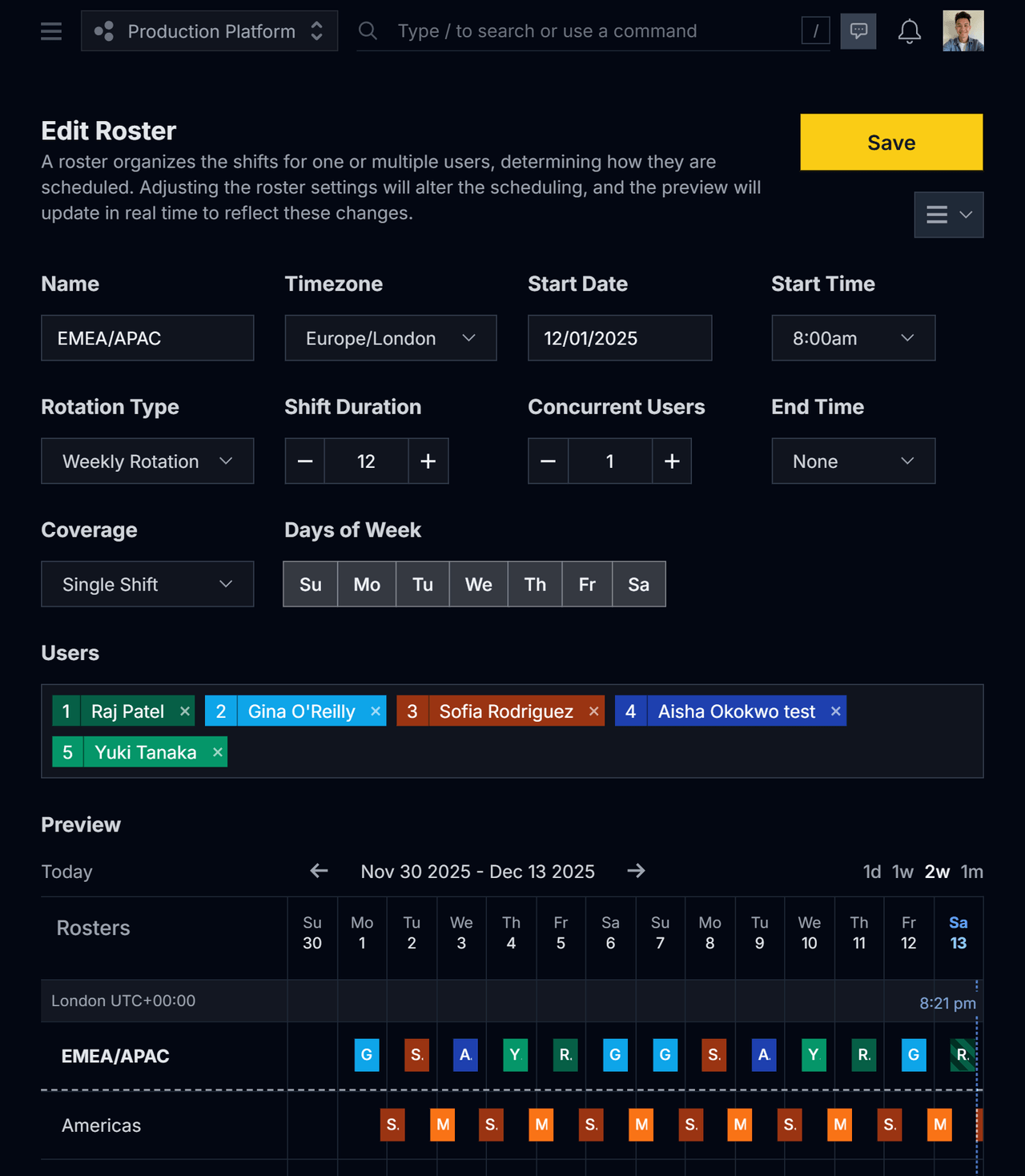The height and width of the screenshot is (1176, 1025).
Task: Open the notifications bell
Action: click(x=909, y=31)
